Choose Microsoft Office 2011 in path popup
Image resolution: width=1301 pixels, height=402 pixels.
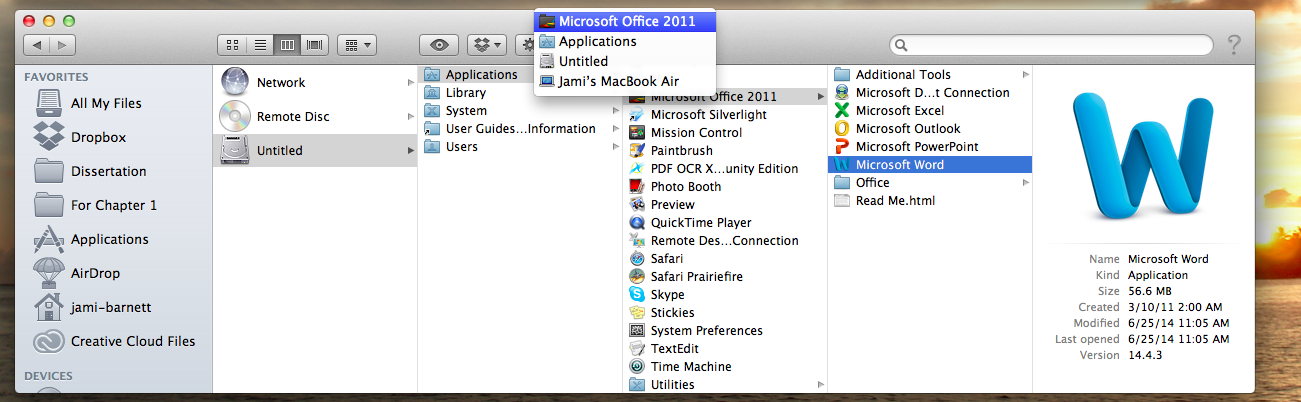pos(625,21)
